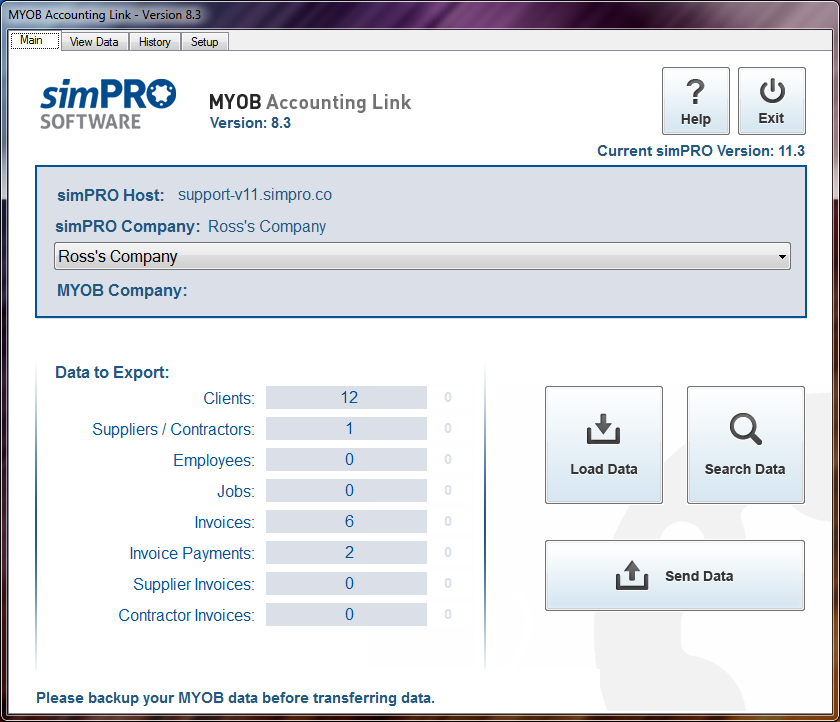Switch to the View Data tab
This screenshot has height=722, width=840.
[x=93, y=41]
